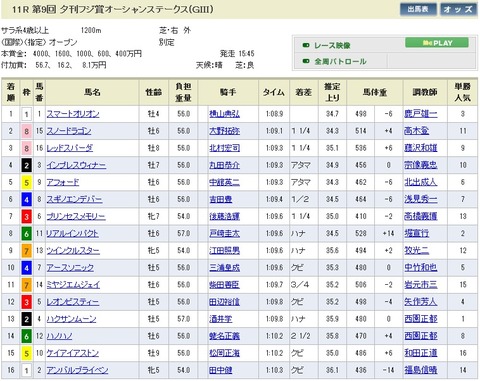Open horse ツインクルスター
The image size is (480, 381).
(73, 251)
